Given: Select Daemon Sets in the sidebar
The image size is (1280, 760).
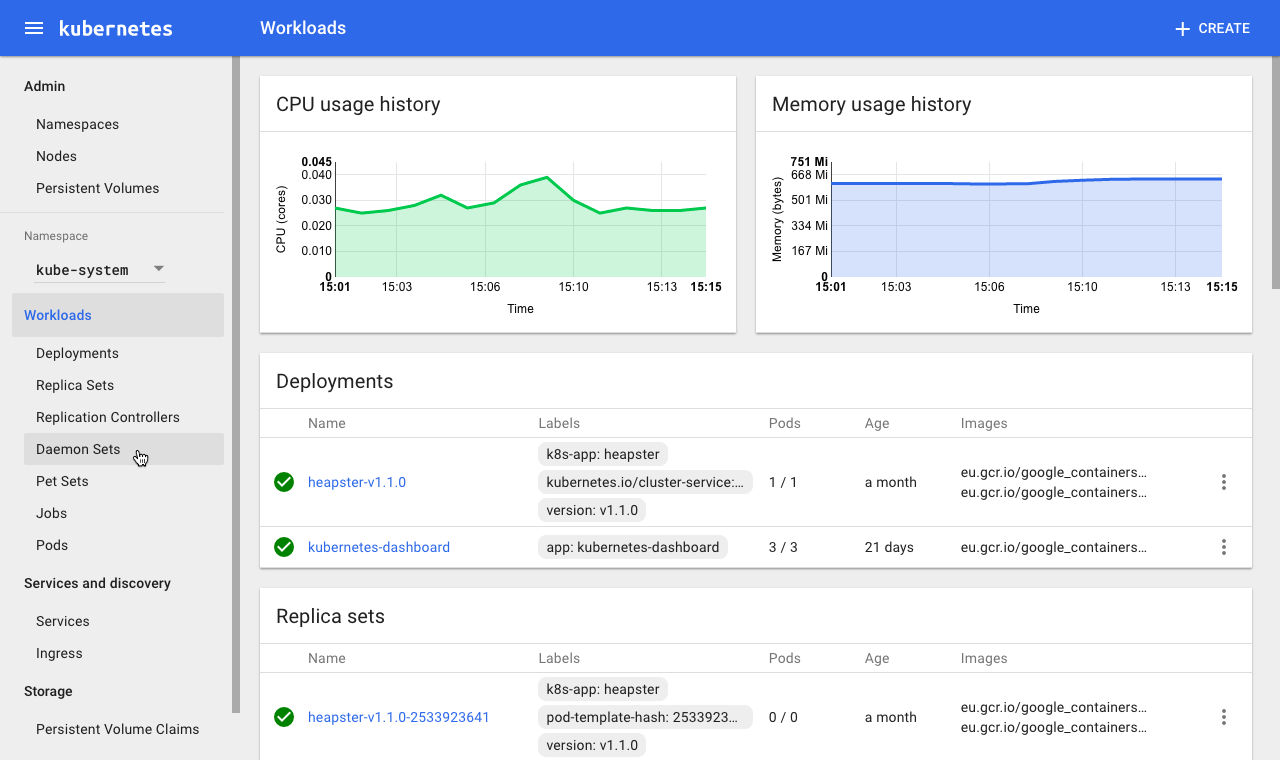Looking at the screenshot, I should [78, 449].
